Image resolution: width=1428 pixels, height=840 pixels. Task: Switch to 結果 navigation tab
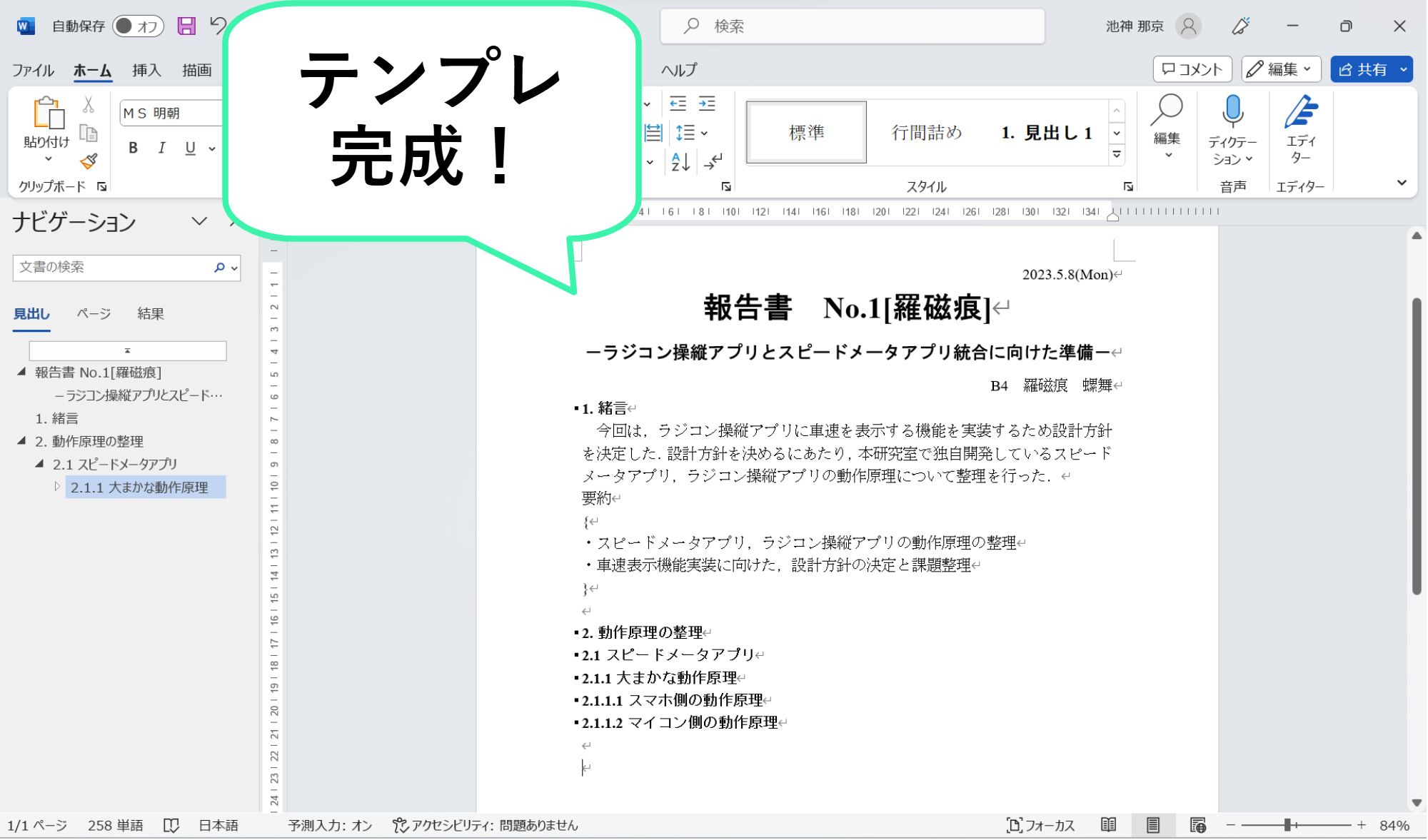[151, 313]
